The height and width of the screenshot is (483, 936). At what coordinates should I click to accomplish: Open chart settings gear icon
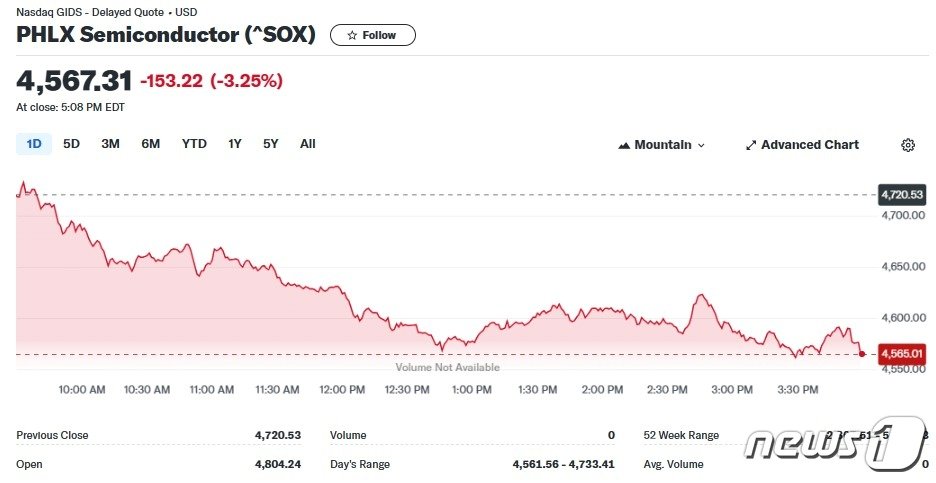908,145
